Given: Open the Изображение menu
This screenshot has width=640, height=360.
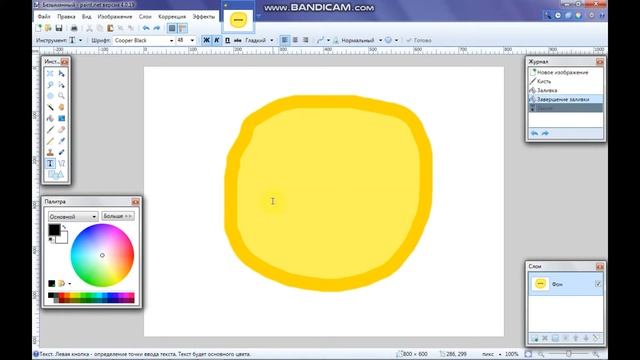Looking at the screenshot, I should (x=115, y=17).
